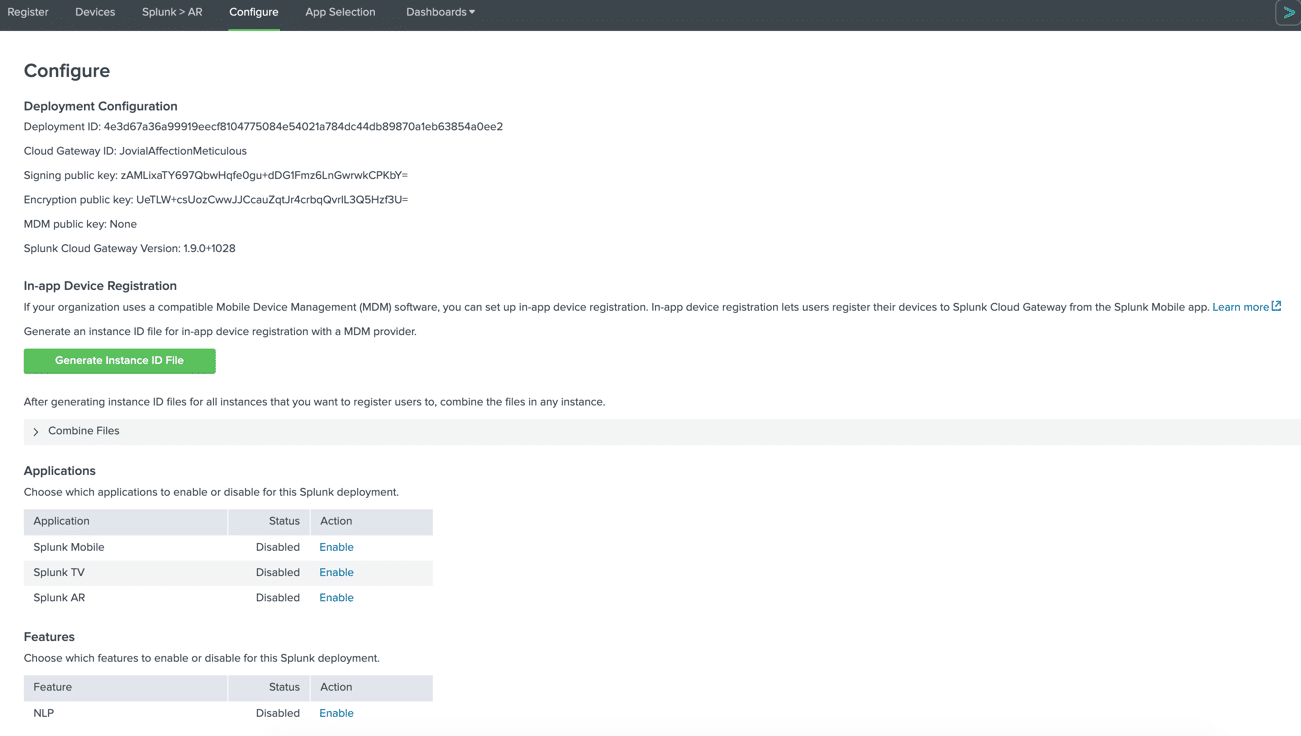This screenshot has width=1301, height=736.
Task: Enable the Splunk TV application
Action: [336, 573]
